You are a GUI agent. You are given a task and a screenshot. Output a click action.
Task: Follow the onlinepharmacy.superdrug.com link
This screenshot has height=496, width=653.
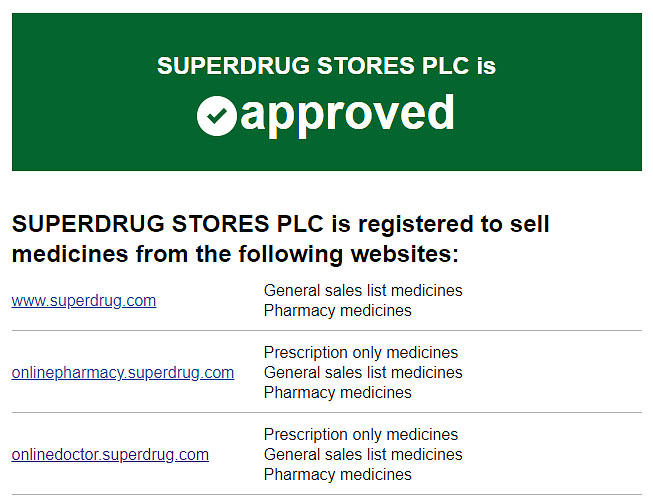coord(123,372)
